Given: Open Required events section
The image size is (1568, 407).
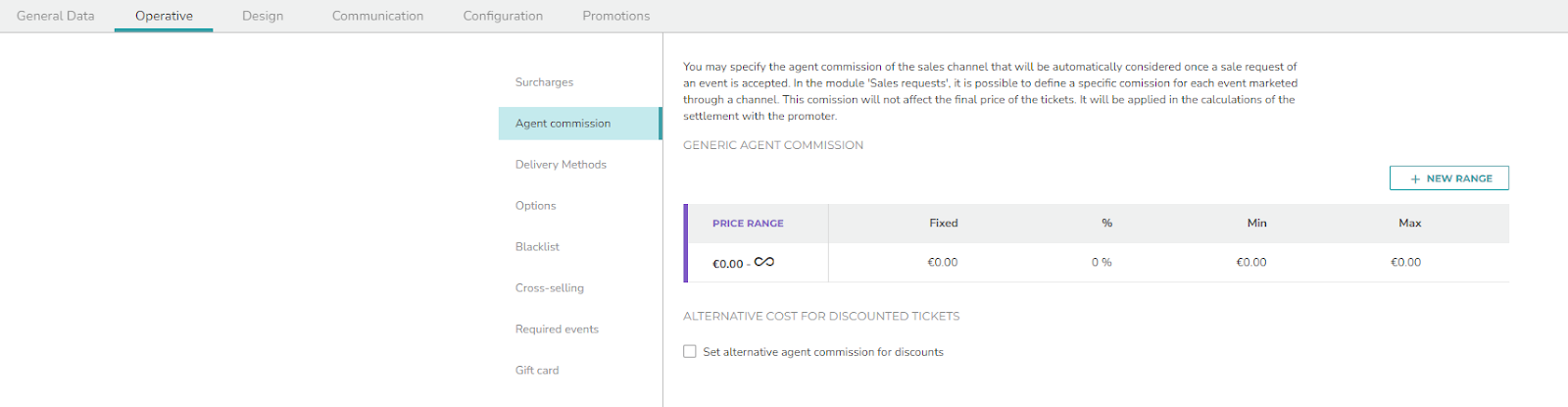Looking at the screenshot, I should click(x=557, y=330).
